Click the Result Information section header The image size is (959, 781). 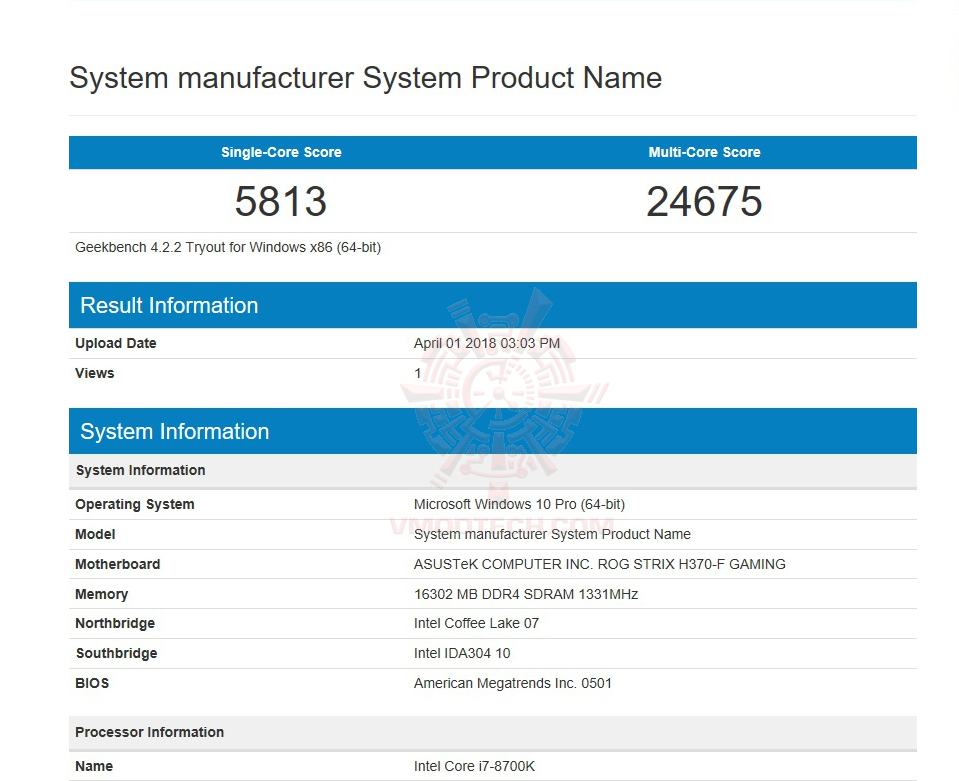click(x=493, y=305)
